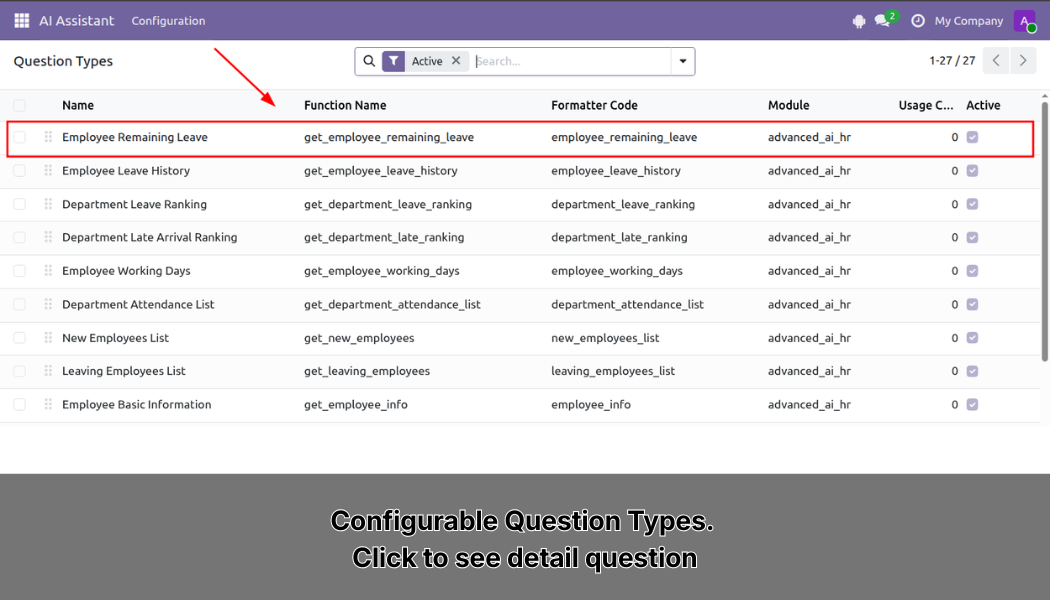The height and width of the screenshot is (600, 1050).
Task: Open the Department Late Arrival Ranking record
Action: [149, 237]
